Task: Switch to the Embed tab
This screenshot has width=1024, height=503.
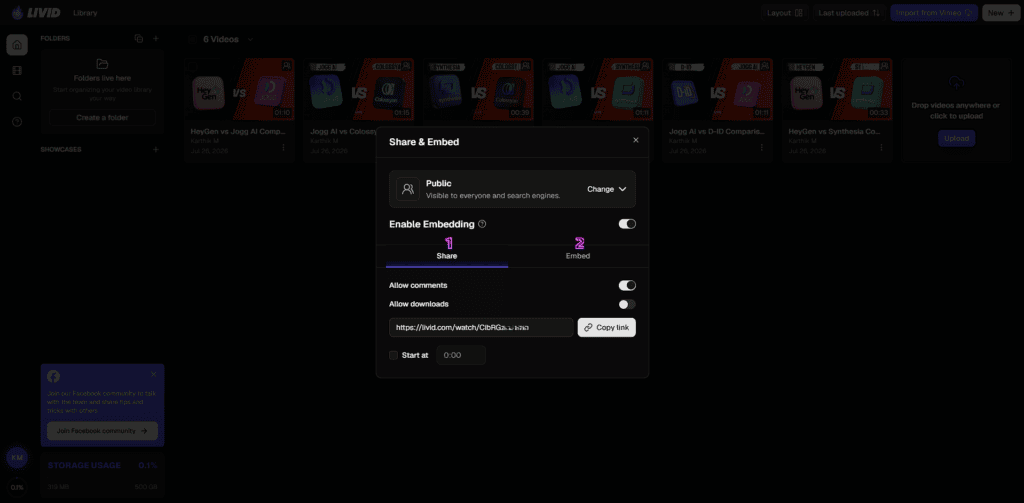Action: pyautogui.click(x=578, y=256)
